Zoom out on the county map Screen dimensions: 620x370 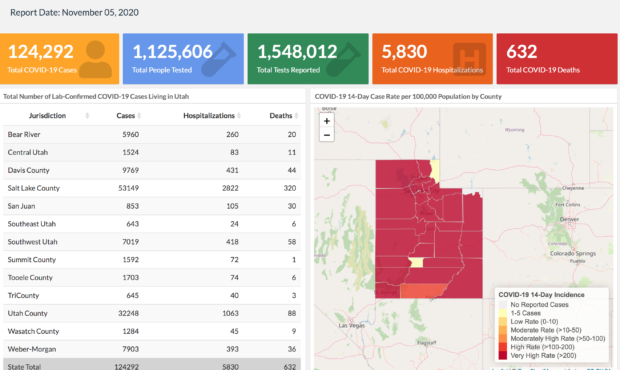pos(327,135)
